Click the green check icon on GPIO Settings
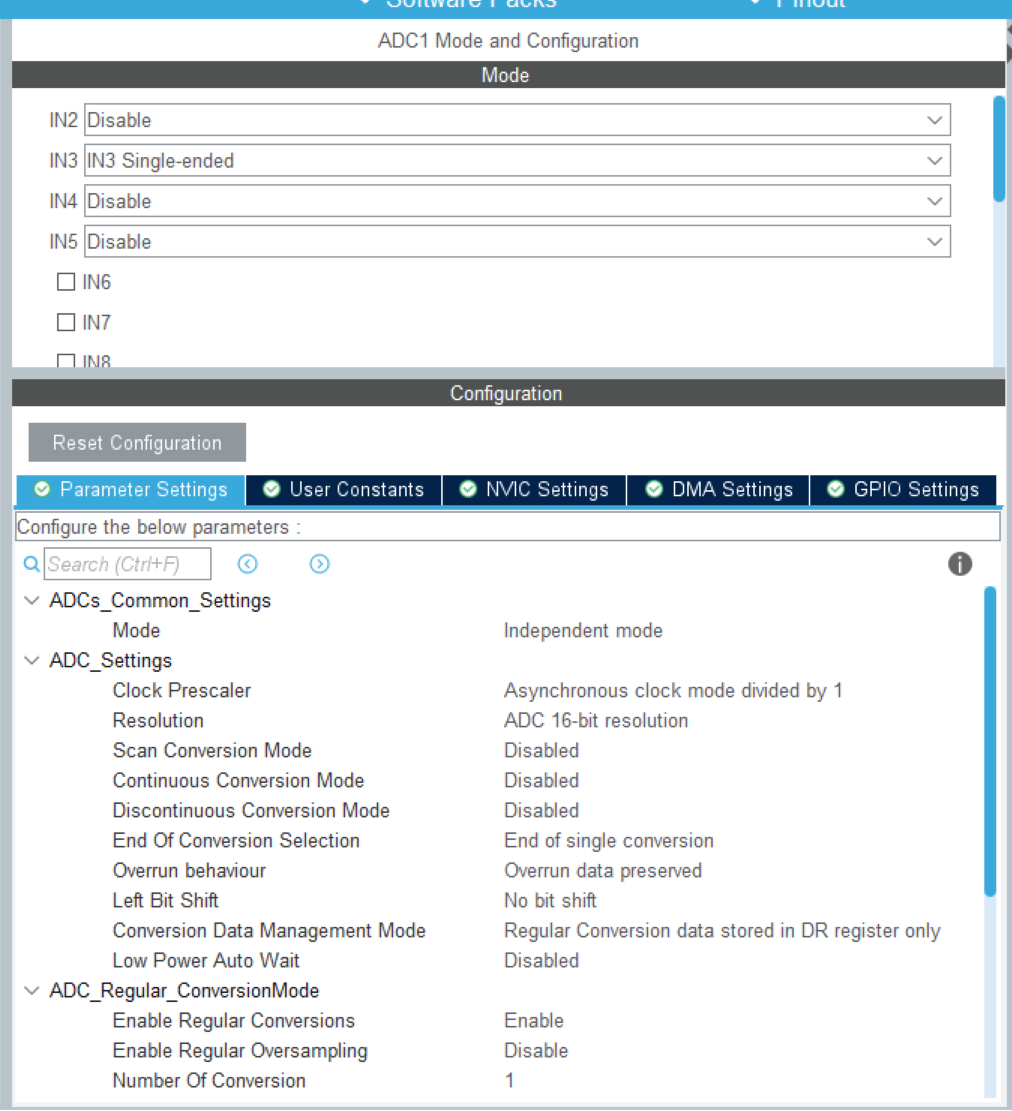1012x1111 pixels. [835, 489]
